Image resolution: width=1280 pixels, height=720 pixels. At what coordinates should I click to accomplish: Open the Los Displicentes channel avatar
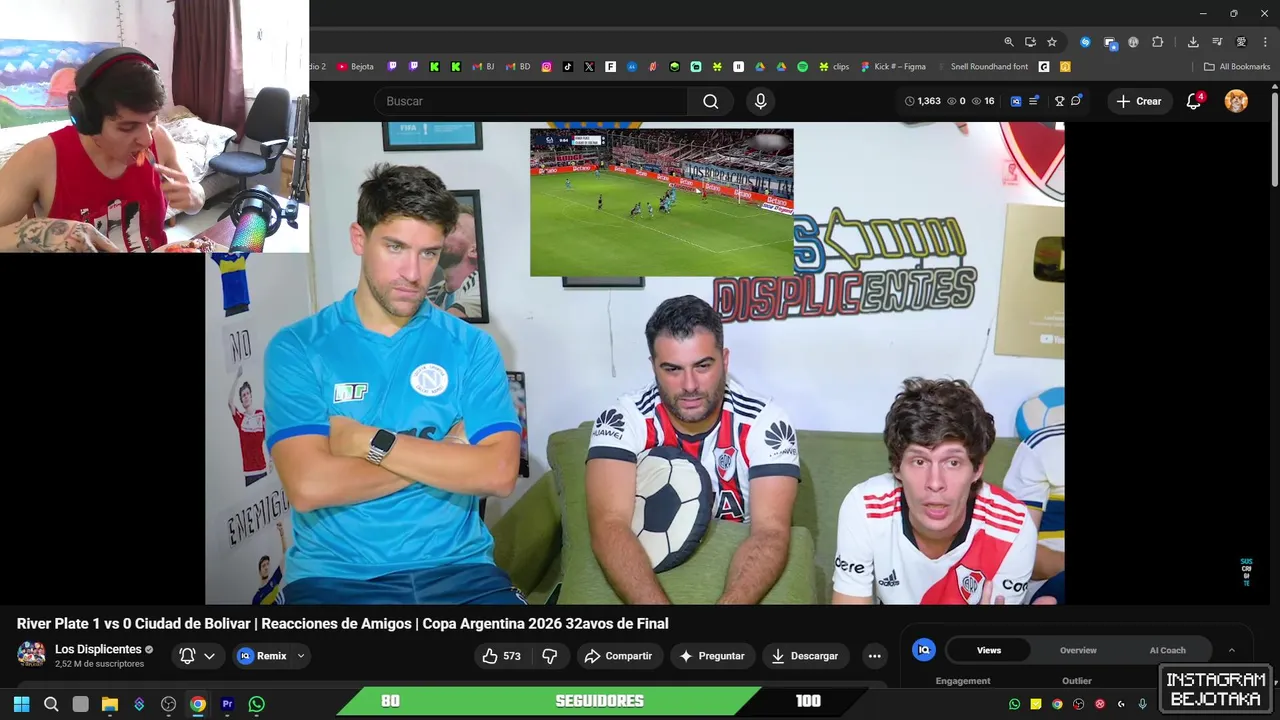(x=31, y=655)
